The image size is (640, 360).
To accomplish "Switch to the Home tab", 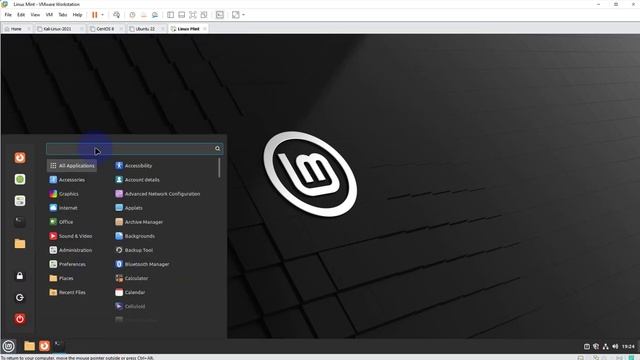I will [x=16, y=29].
